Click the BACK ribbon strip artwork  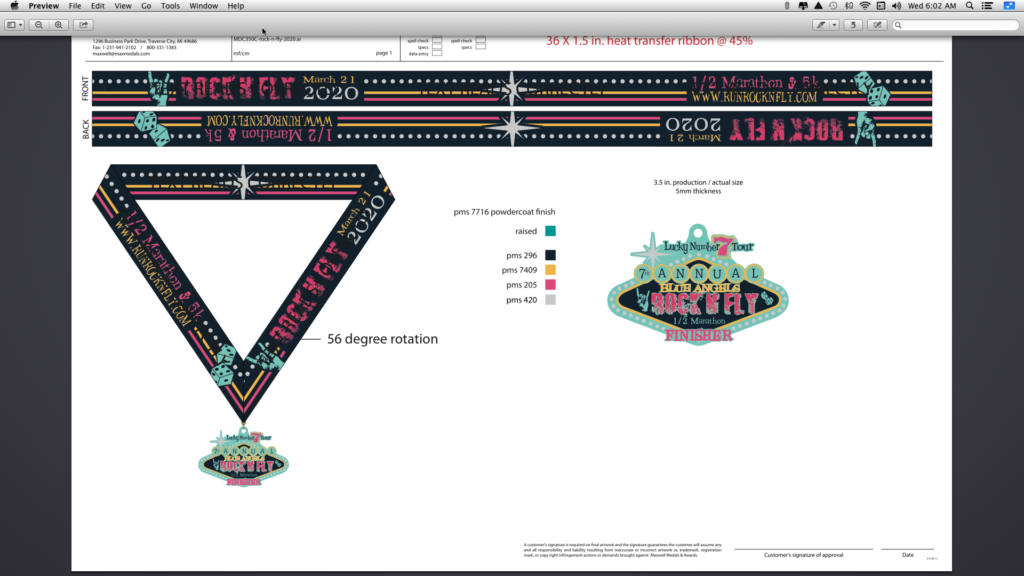[x=512, y=129]
